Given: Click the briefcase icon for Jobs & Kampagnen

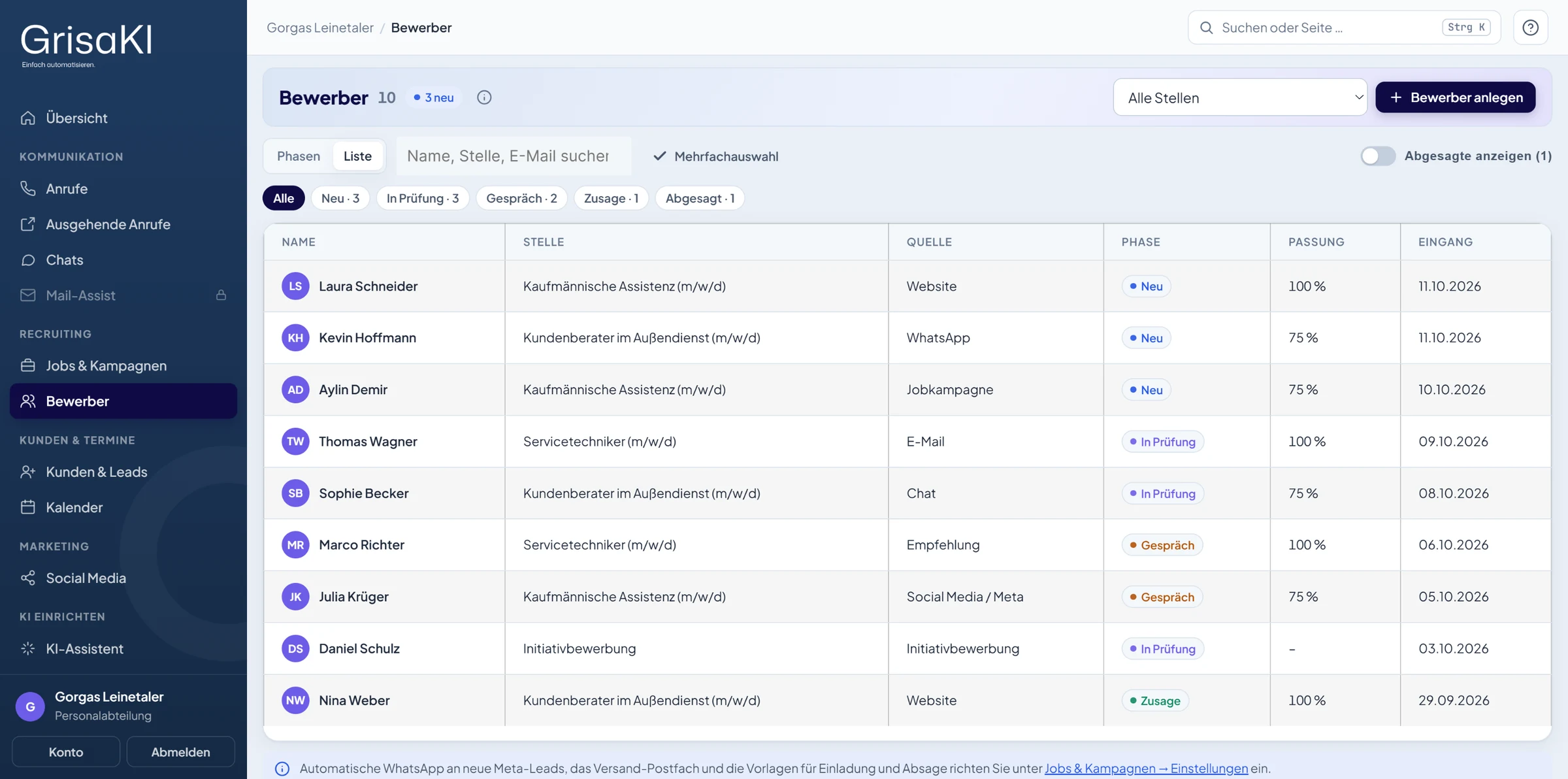Looking at the screenshot, I should pos(27,365).
